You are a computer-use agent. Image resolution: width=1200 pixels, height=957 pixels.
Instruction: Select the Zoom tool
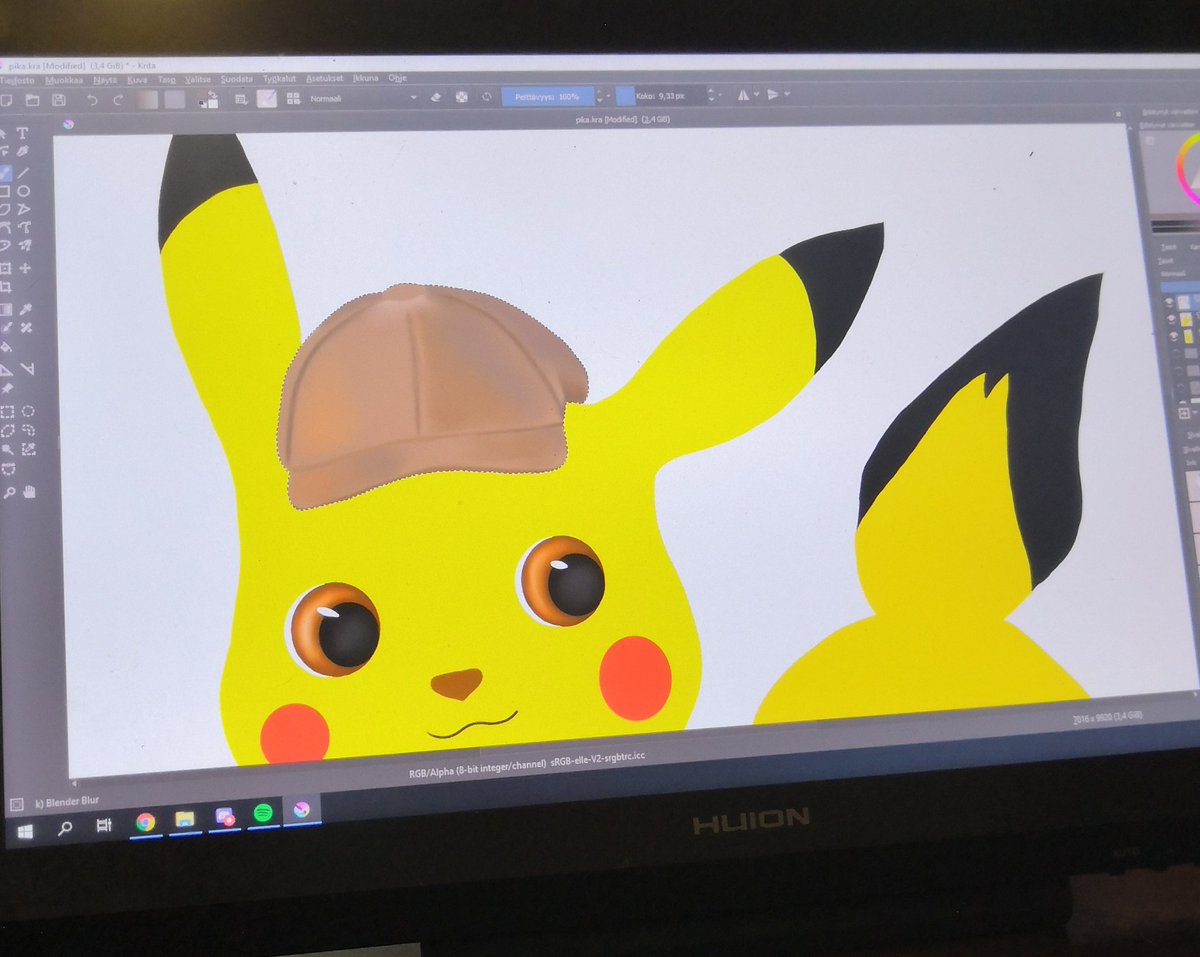(x=9, y=491)
